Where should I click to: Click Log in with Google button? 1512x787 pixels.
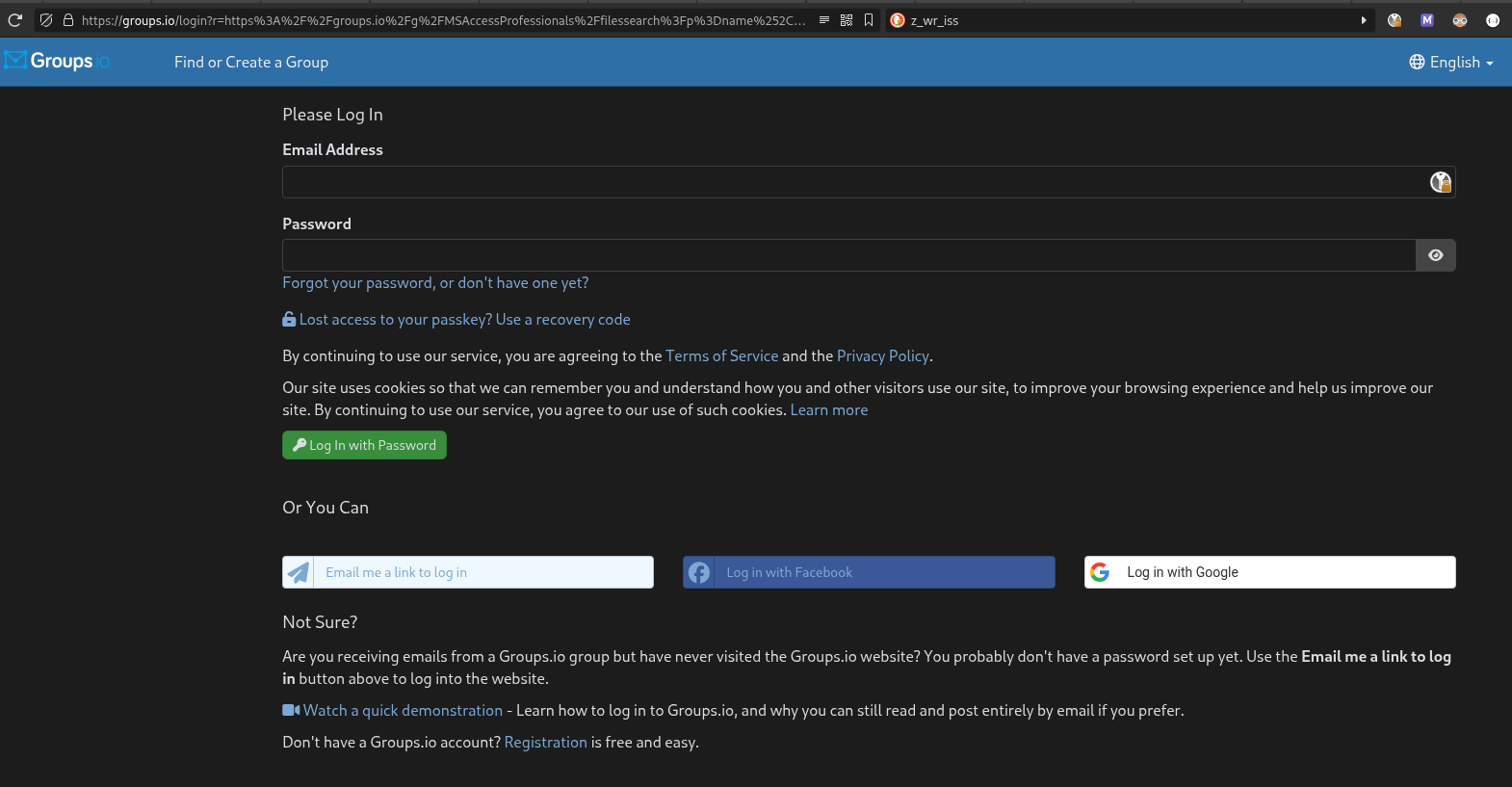click(x=1270, y=572)
